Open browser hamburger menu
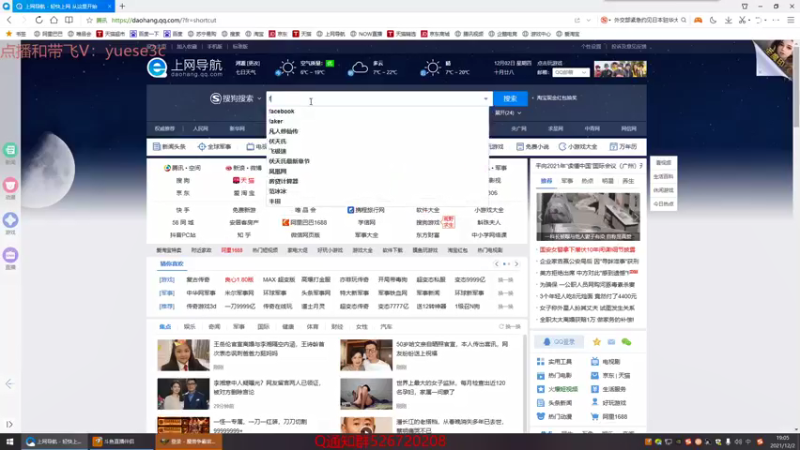This screenshot has width=800, height=450. [790, 20]
